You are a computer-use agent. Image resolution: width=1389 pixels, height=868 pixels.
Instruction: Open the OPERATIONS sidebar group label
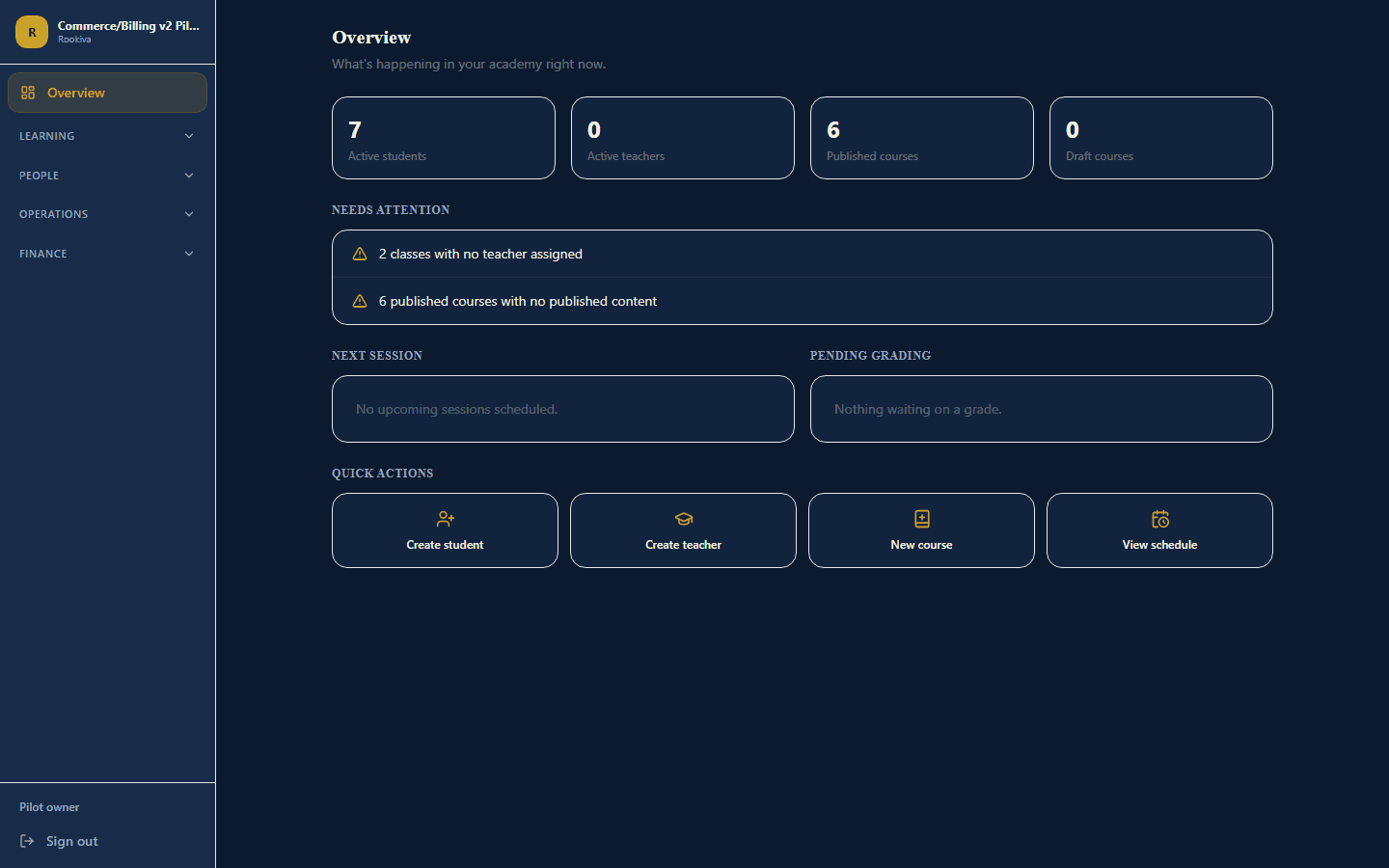(53, 214)
